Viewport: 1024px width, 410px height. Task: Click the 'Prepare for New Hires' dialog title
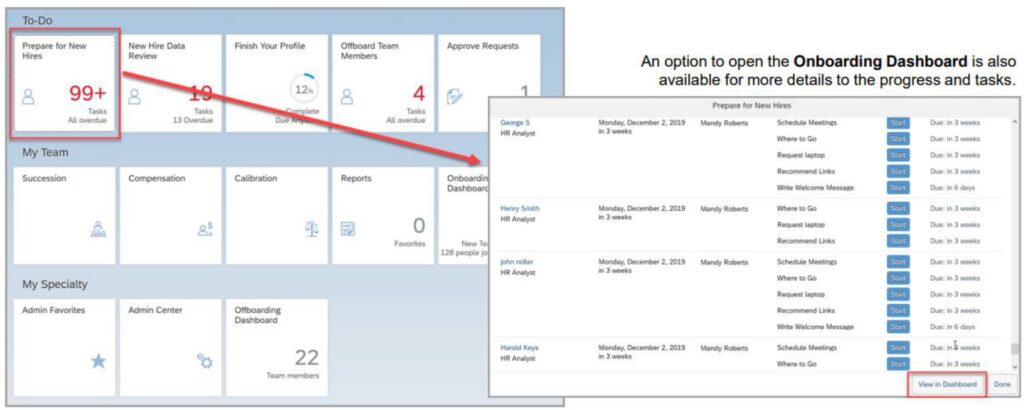(x=753, y=104)
